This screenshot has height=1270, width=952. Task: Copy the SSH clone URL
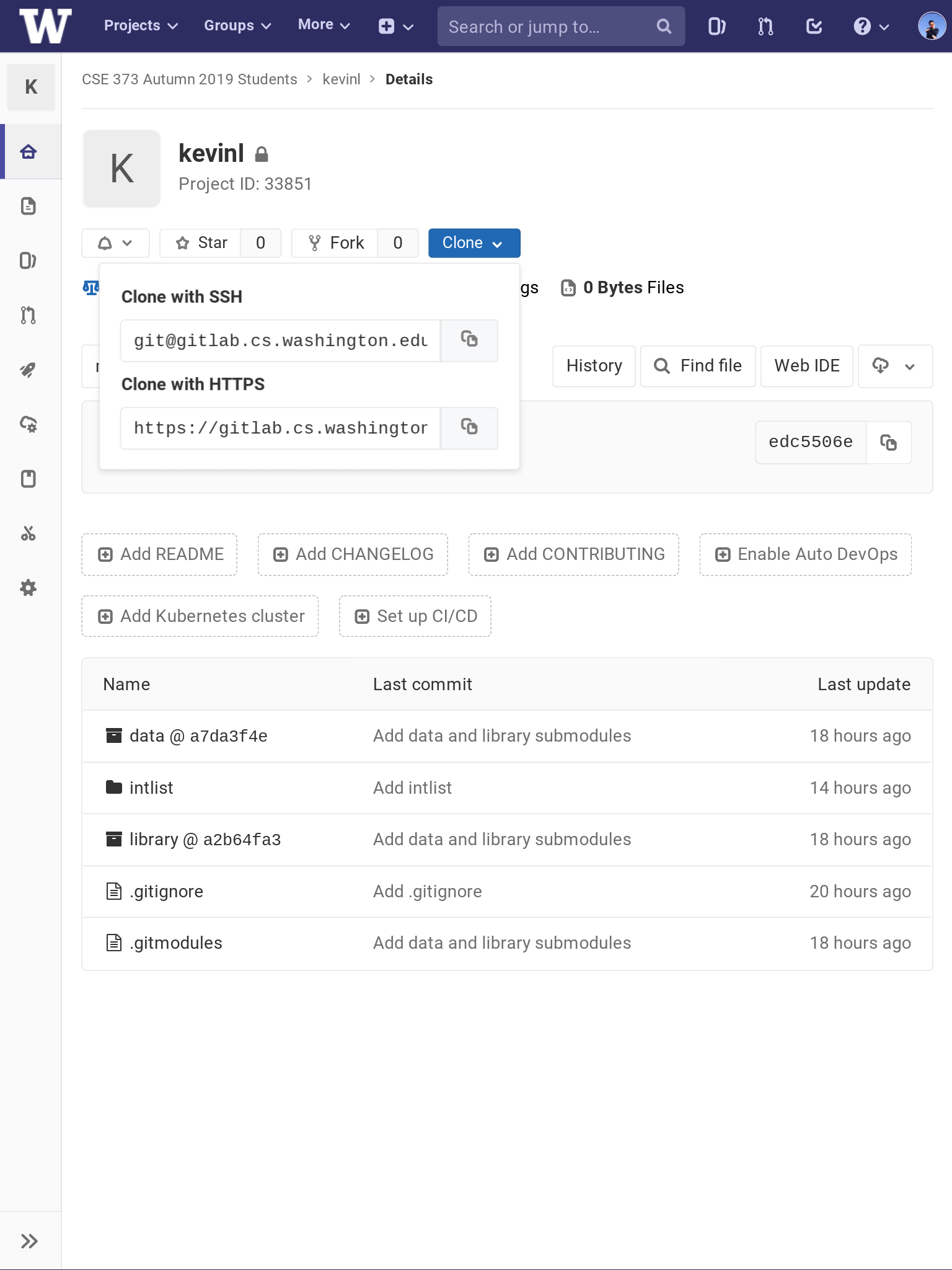coord(469,340)
